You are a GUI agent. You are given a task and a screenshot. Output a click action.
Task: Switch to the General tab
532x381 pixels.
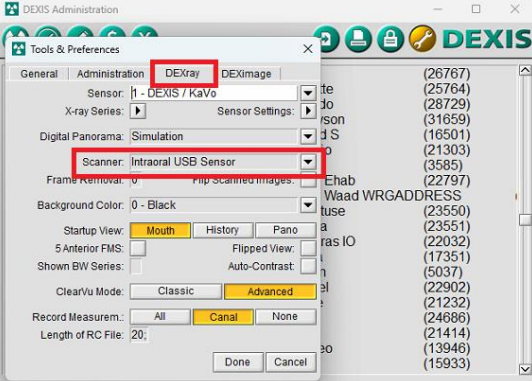pos(39,74)
